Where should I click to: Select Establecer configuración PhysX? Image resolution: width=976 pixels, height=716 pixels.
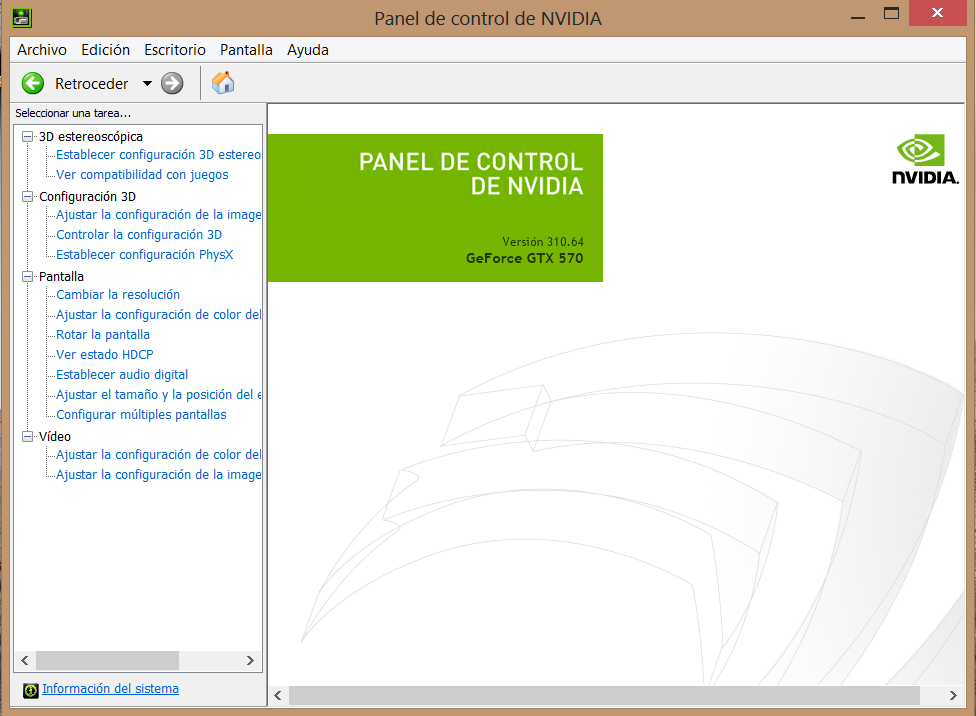[144, 255]
